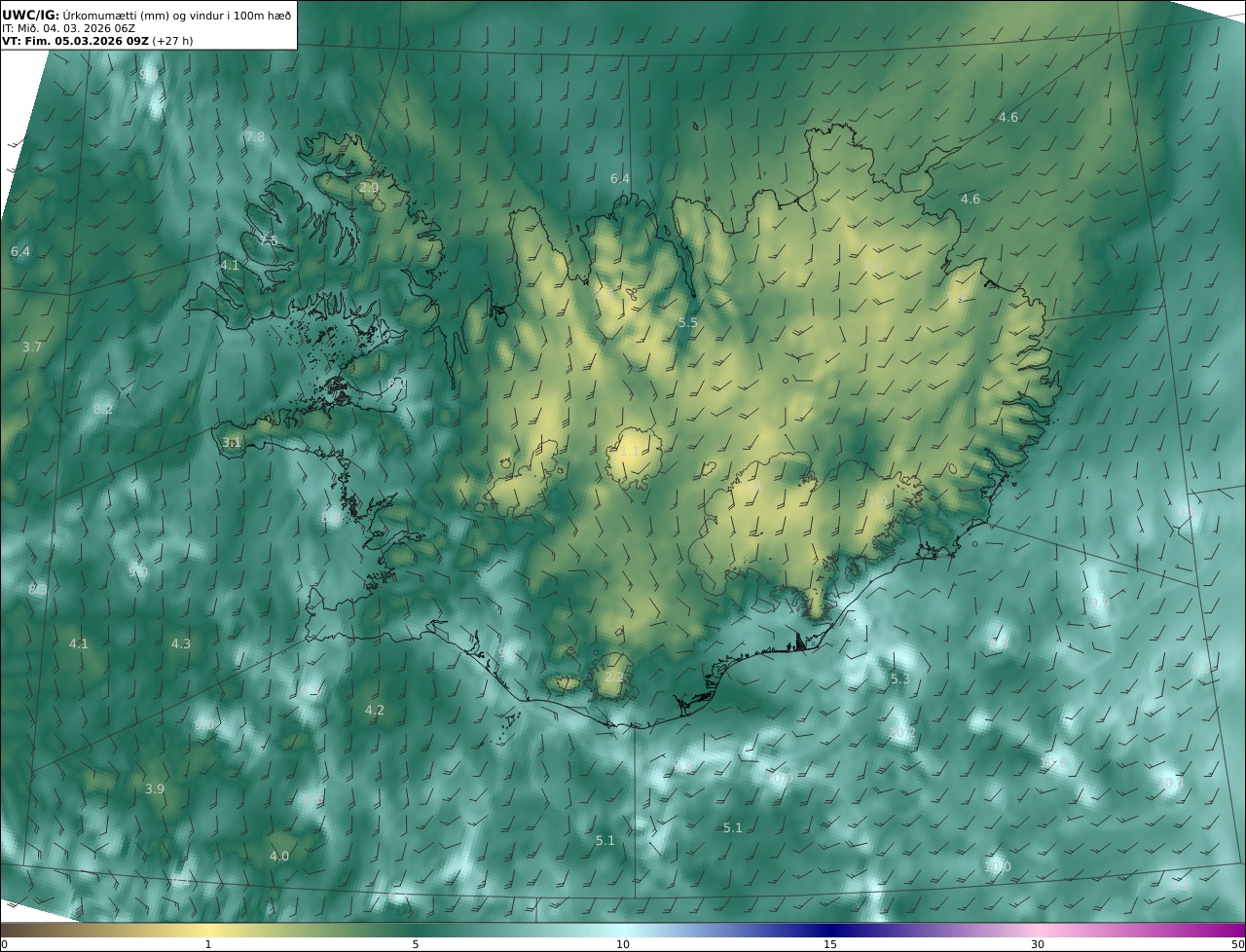
Task: Click the colorbar tick label 15
Action: 830,944
